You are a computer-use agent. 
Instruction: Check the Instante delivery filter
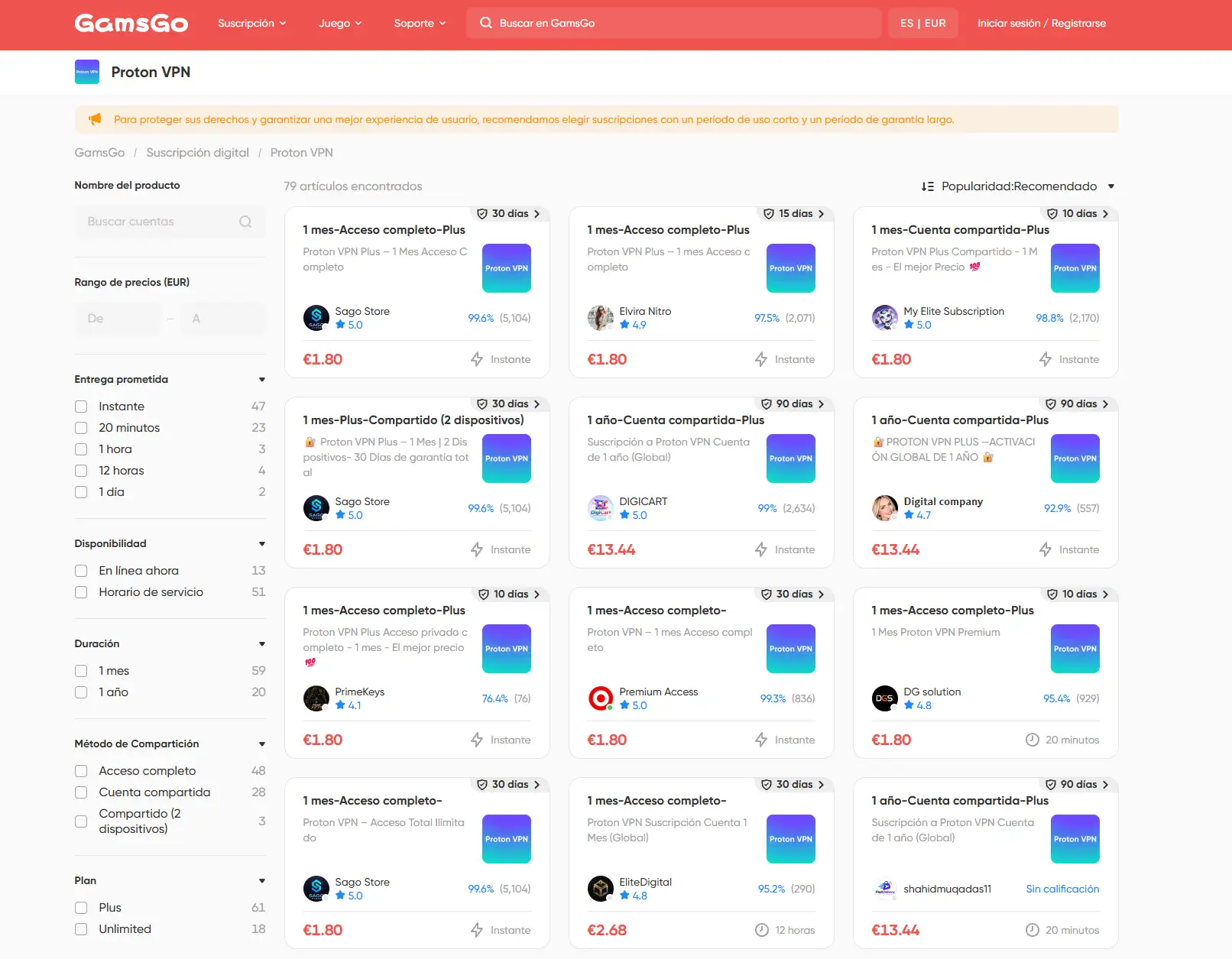81,407
